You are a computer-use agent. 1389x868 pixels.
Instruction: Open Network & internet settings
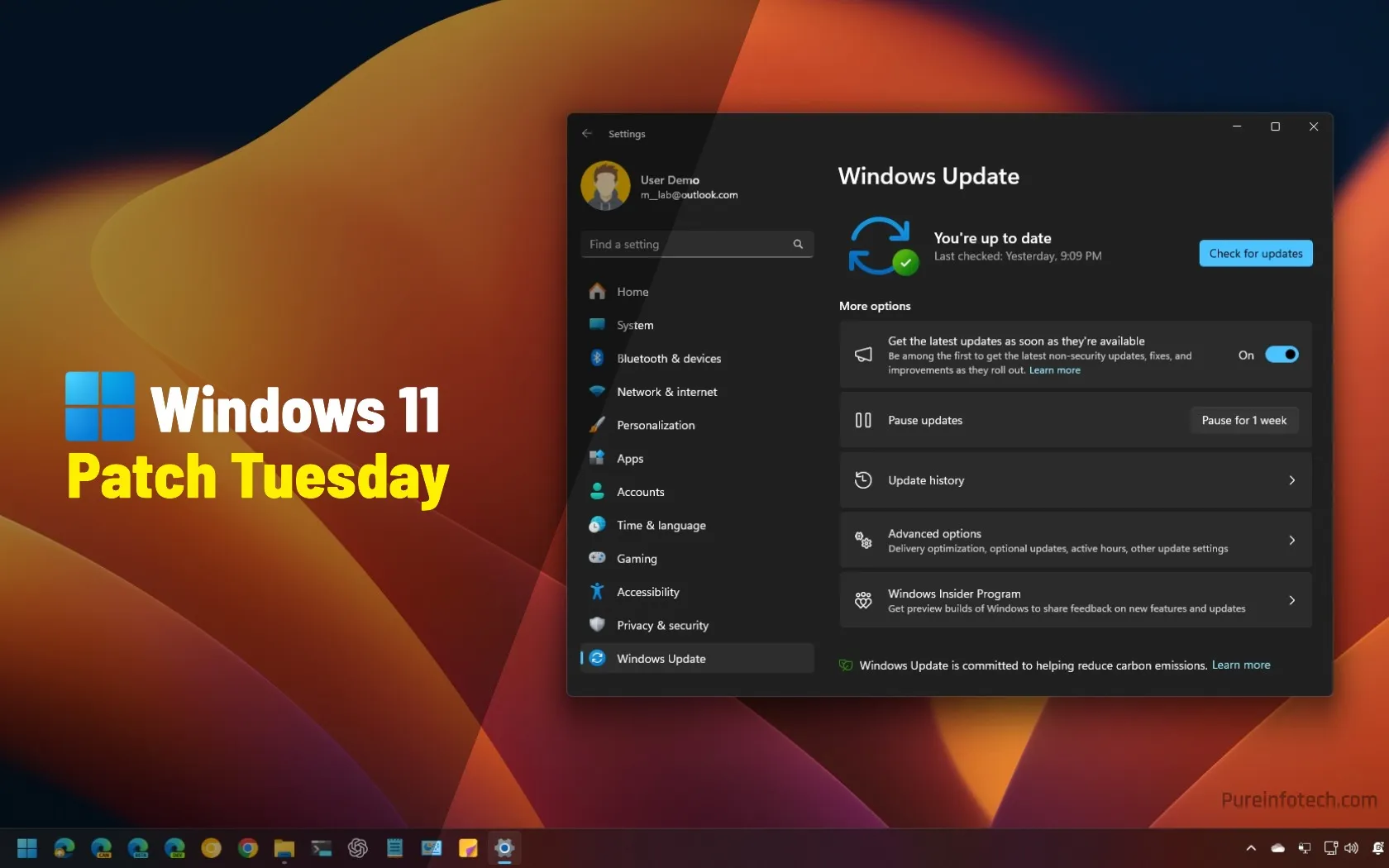click(x=697, y=392)
